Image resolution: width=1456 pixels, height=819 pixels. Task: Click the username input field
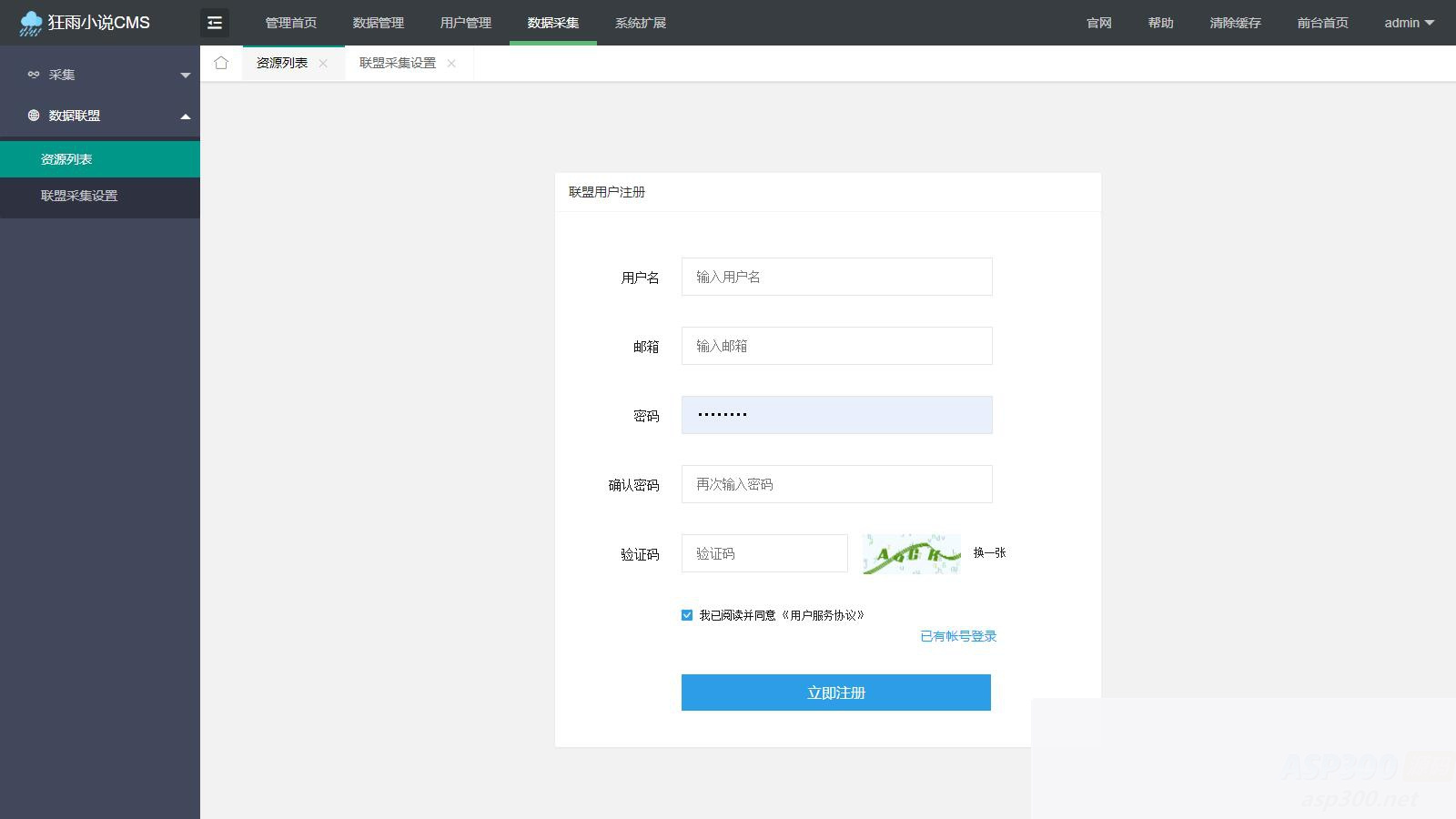pyautogui.click(x=835, y=277)
